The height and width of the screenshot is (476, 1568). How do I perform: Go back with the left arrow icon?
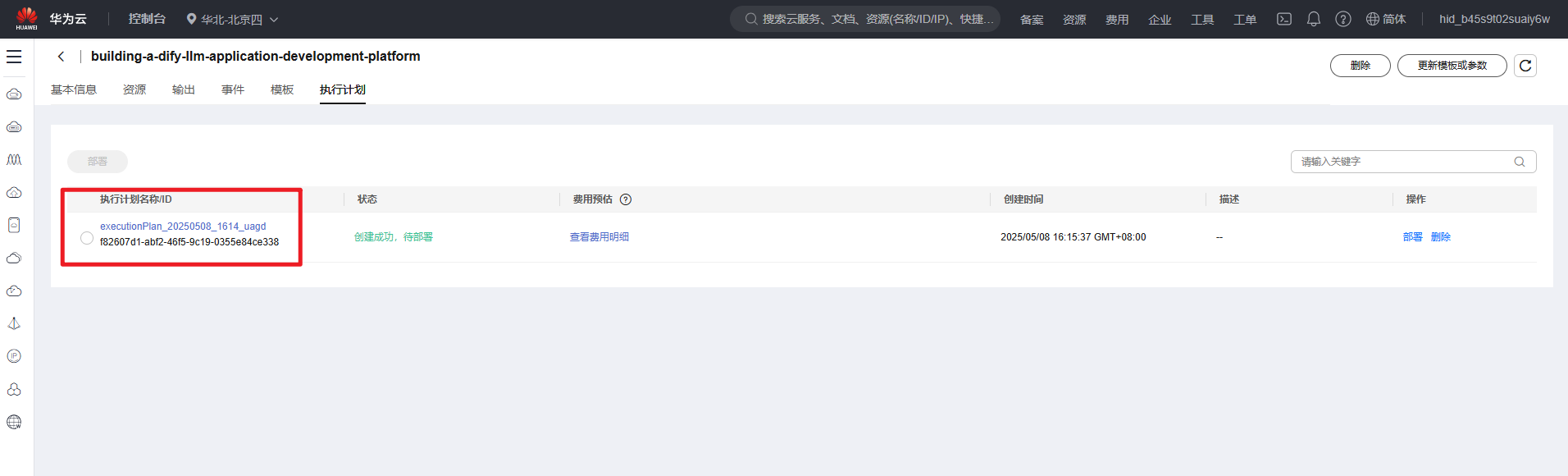(61, 57)
